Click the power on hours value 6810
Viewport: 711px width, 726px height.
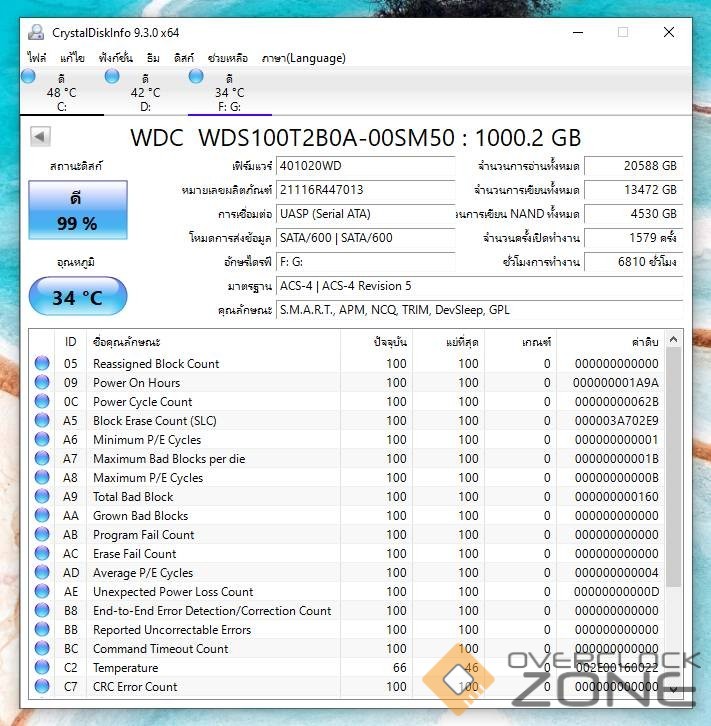(x=634, y=262)
